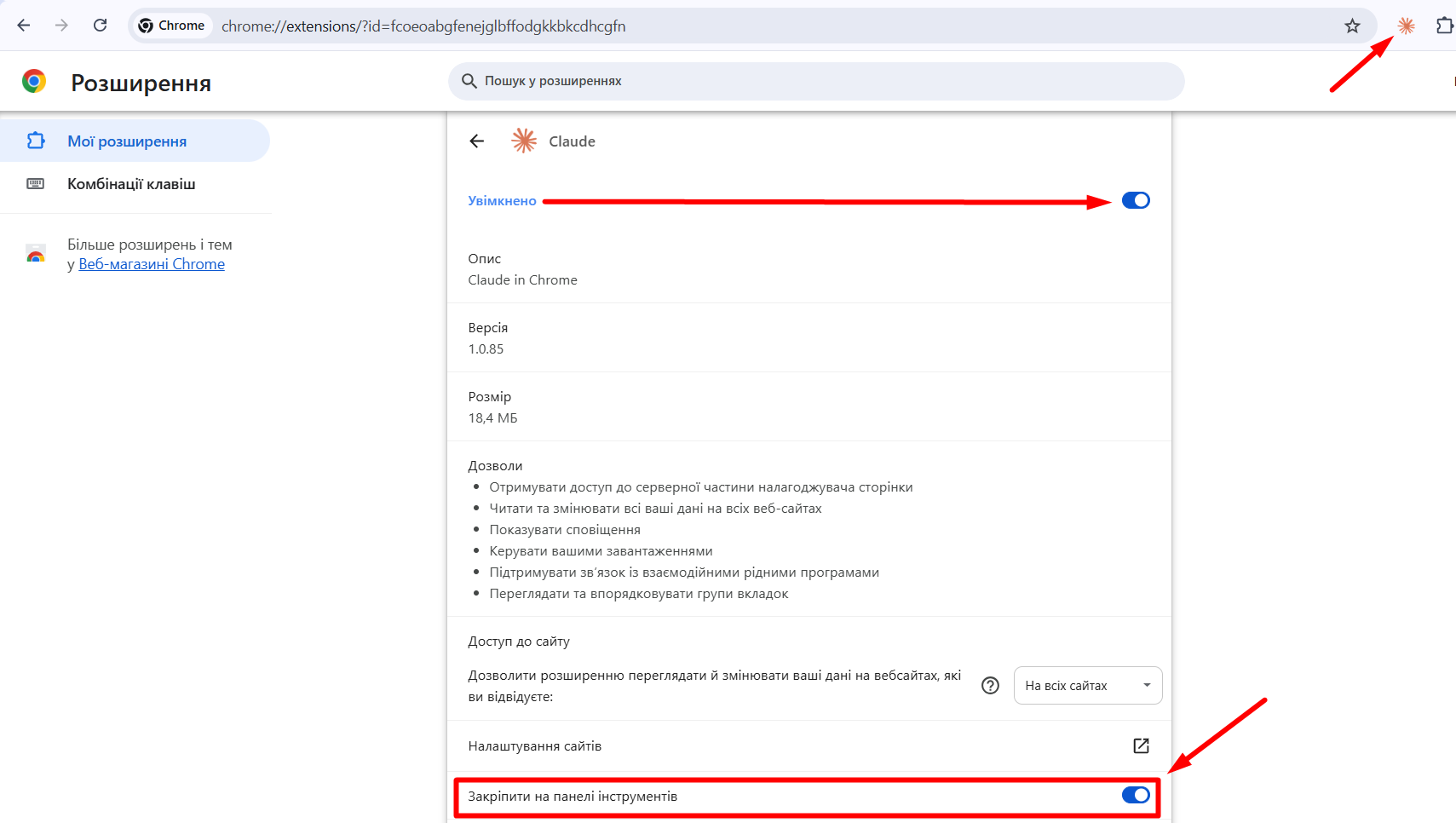This screenshot has width=1456, height=823.
Task: Click permission Читати та змінювати всі ваші дані
Action: (x=655, y=509)
